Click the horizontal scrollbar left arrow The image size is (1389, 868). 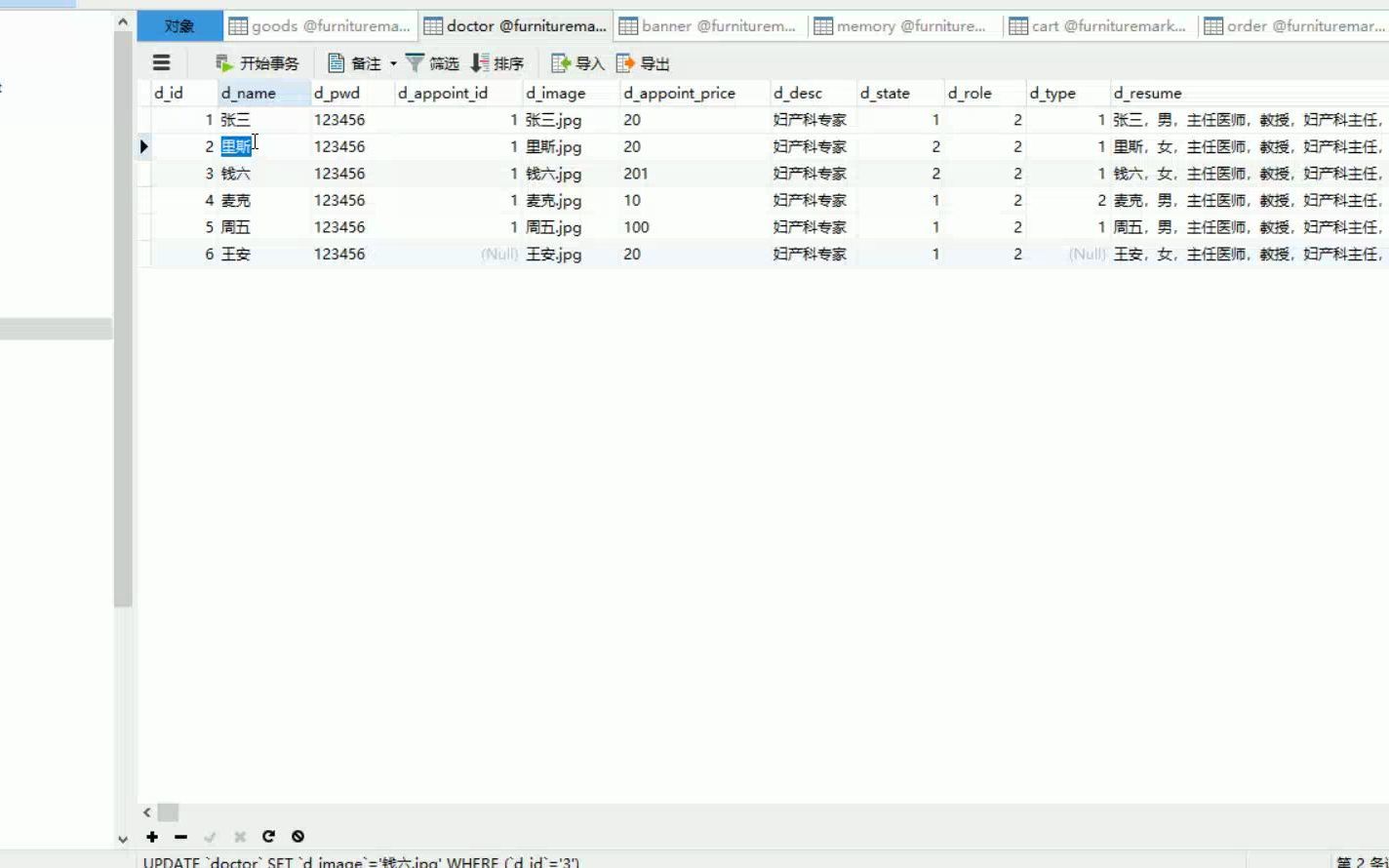[x=147, y=812]
